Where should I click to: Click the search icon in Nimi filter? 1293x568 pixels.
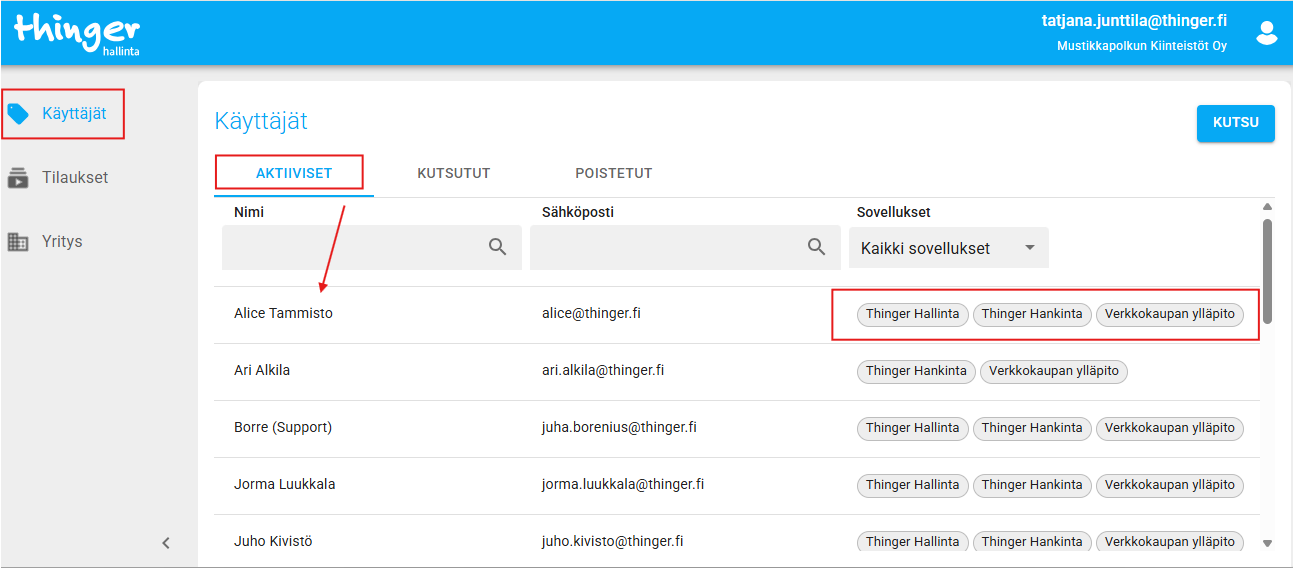click(497, 247)
